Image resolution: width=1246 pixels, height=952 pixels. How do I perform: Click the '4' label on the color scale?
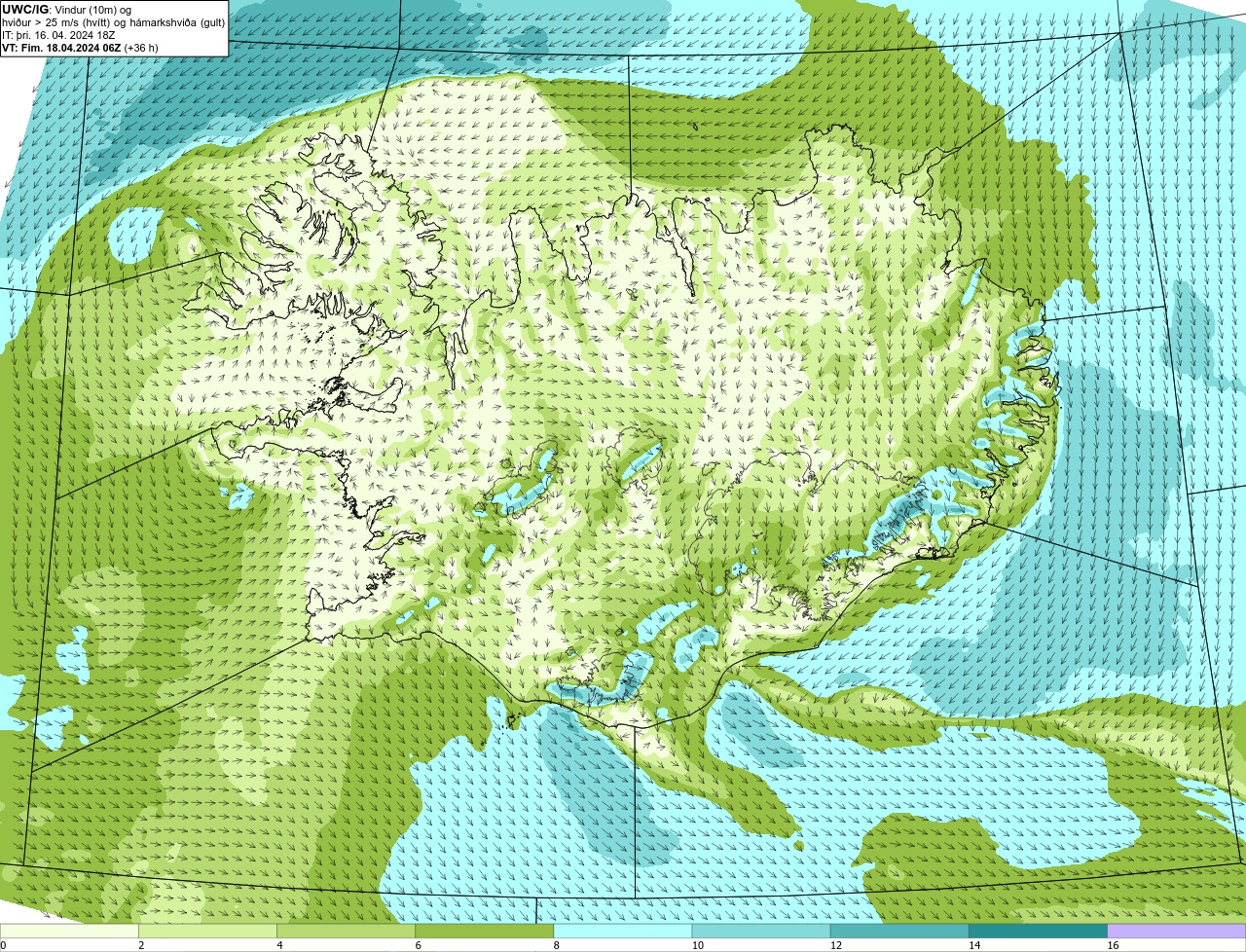pyautogui.click(x=279, y=945)
